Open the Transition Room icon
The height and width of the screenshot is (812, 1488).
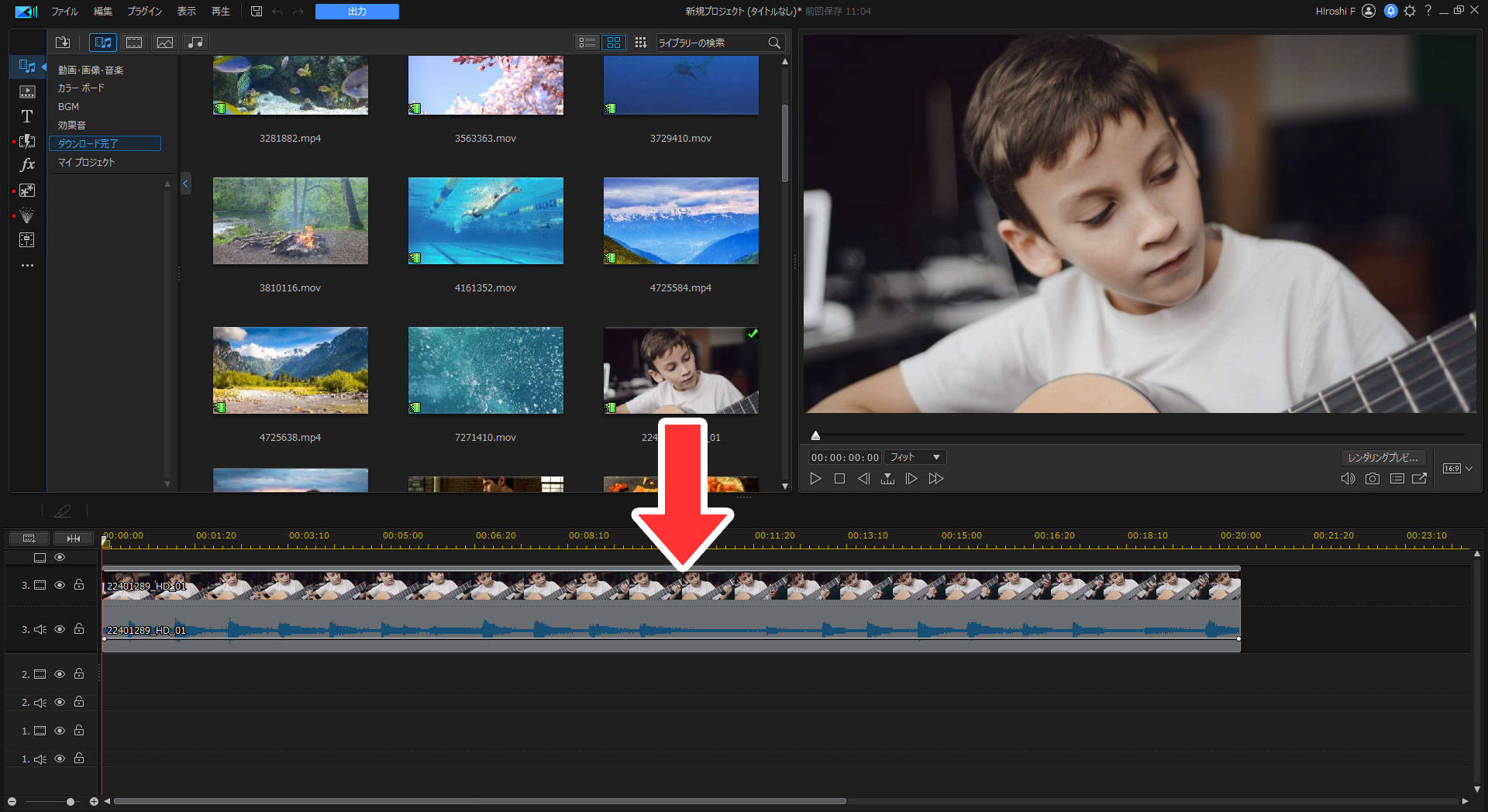pos(27,141)
